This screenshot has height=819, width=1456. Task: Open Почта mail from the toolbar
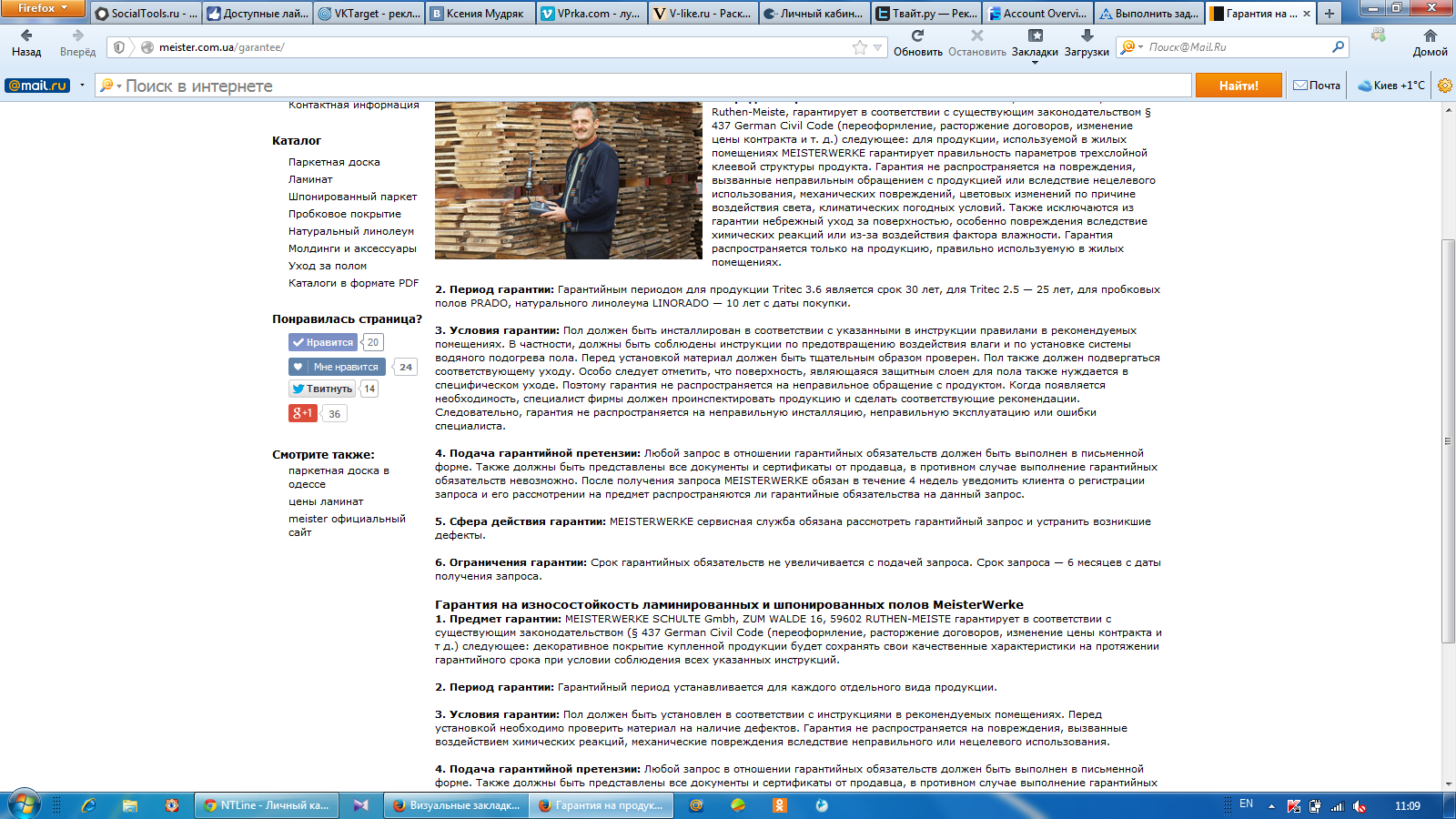tap(1317, 86)
